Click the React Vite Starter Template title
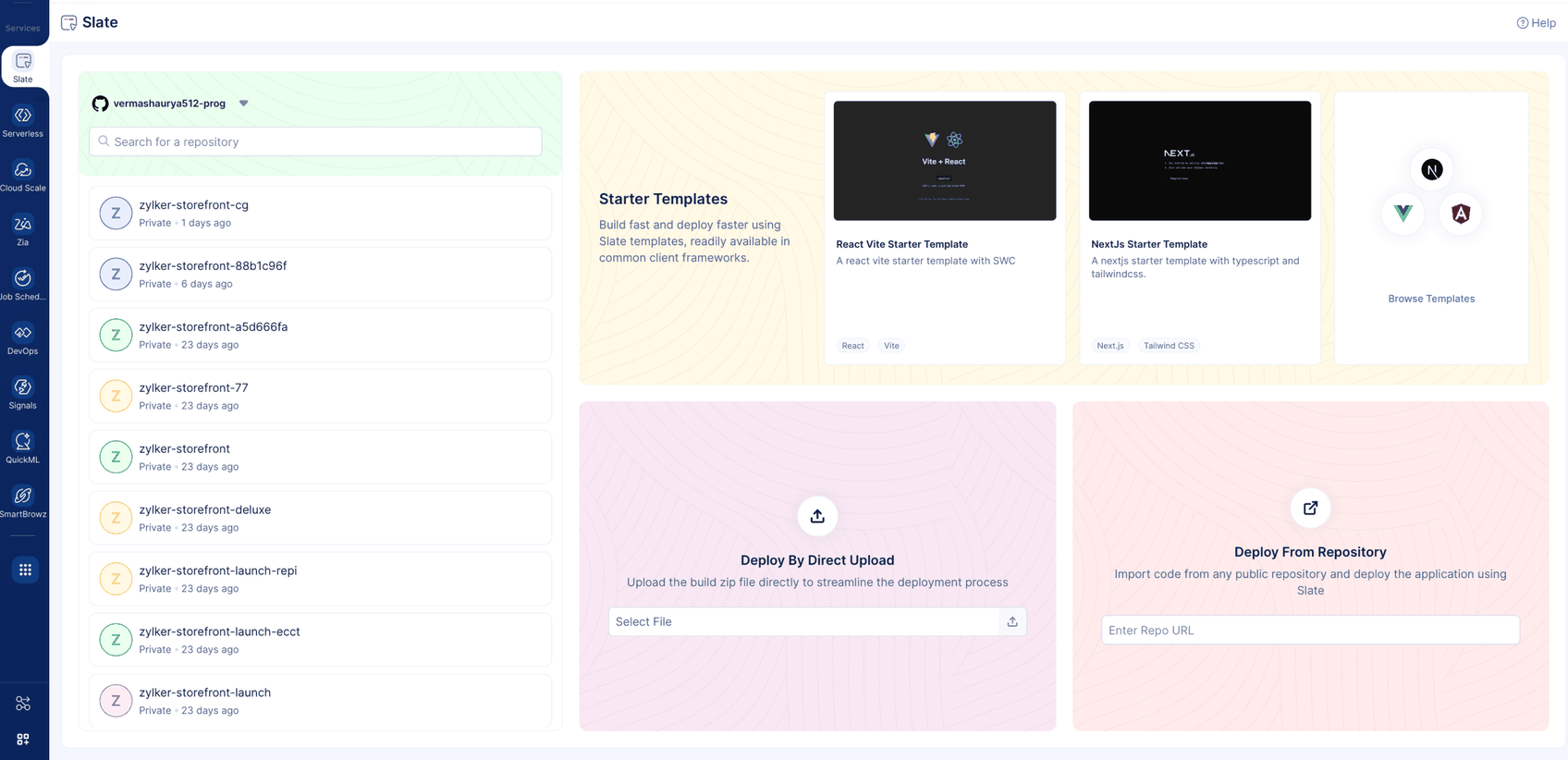 901,244
